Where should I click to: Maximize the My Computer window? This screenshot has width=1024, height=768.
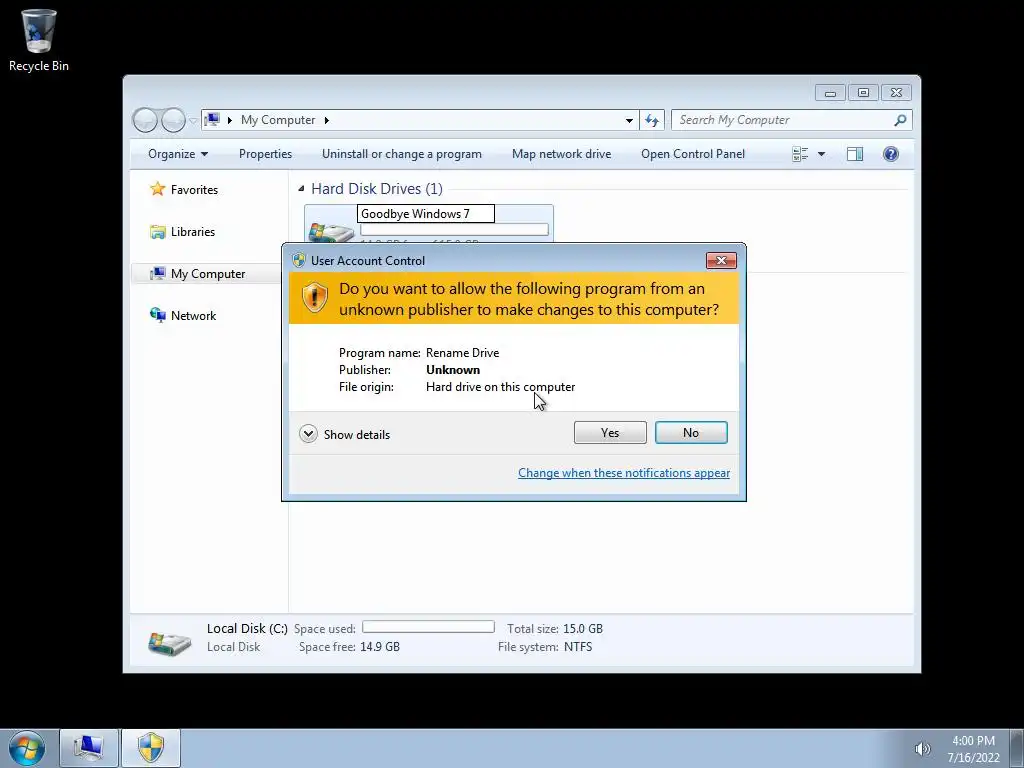(x=863, y=93)
